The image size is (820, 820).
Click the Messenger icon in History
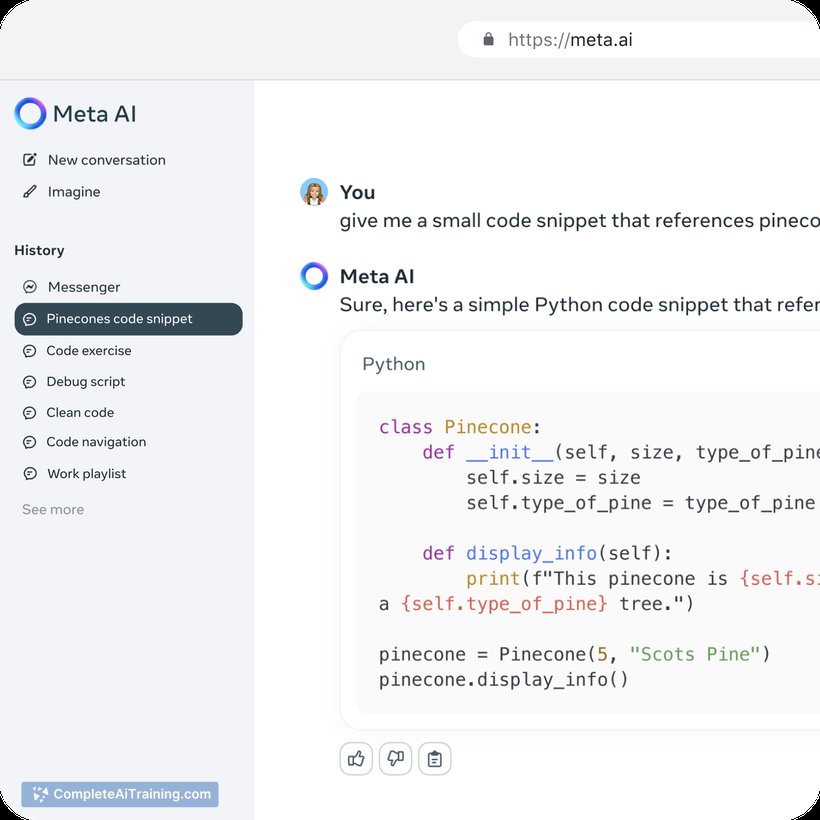click(30, 287)
